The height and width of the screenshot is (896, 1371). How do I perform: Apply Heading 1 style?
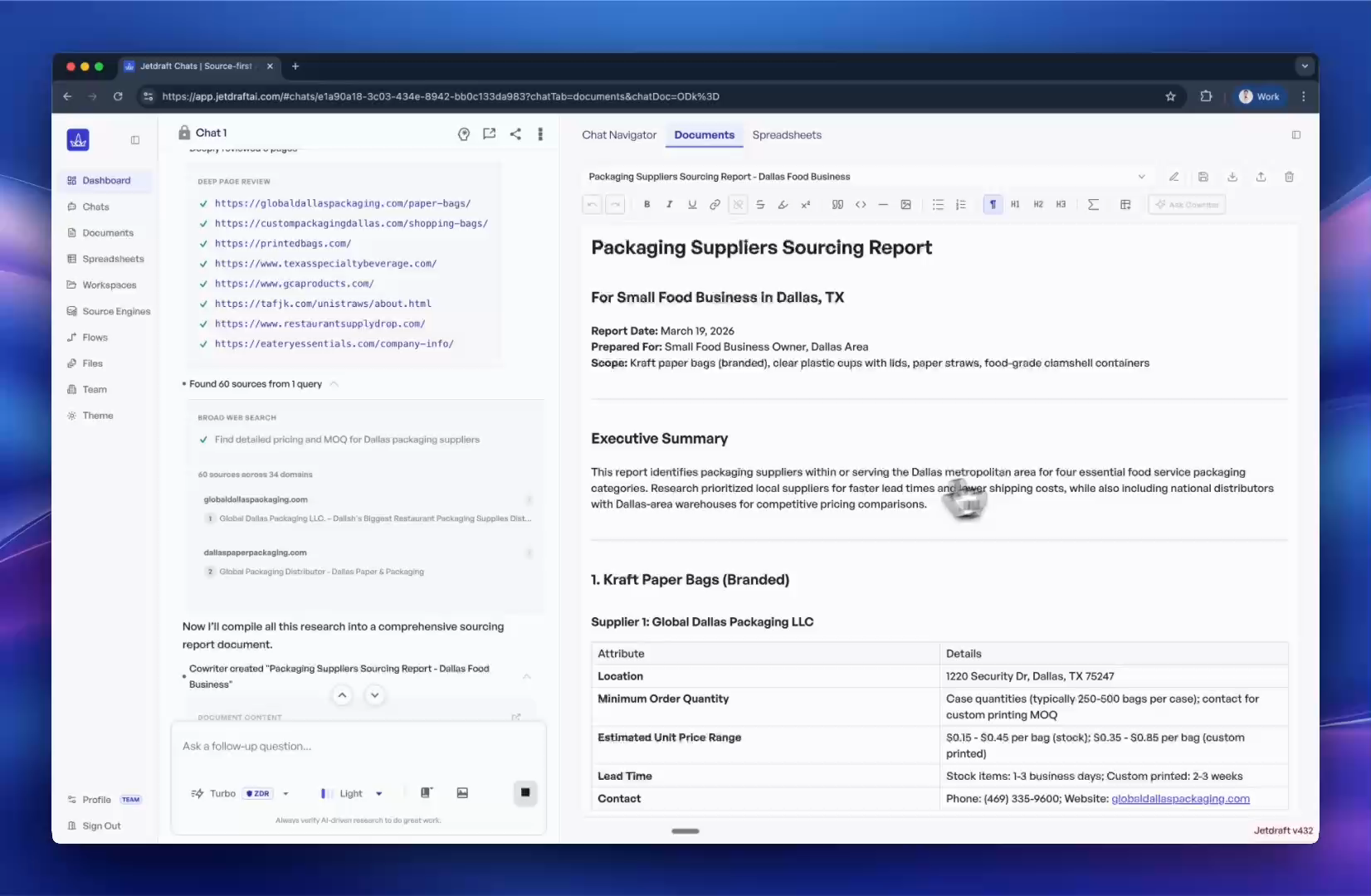pyautogui.click(x=1015, y=204)
